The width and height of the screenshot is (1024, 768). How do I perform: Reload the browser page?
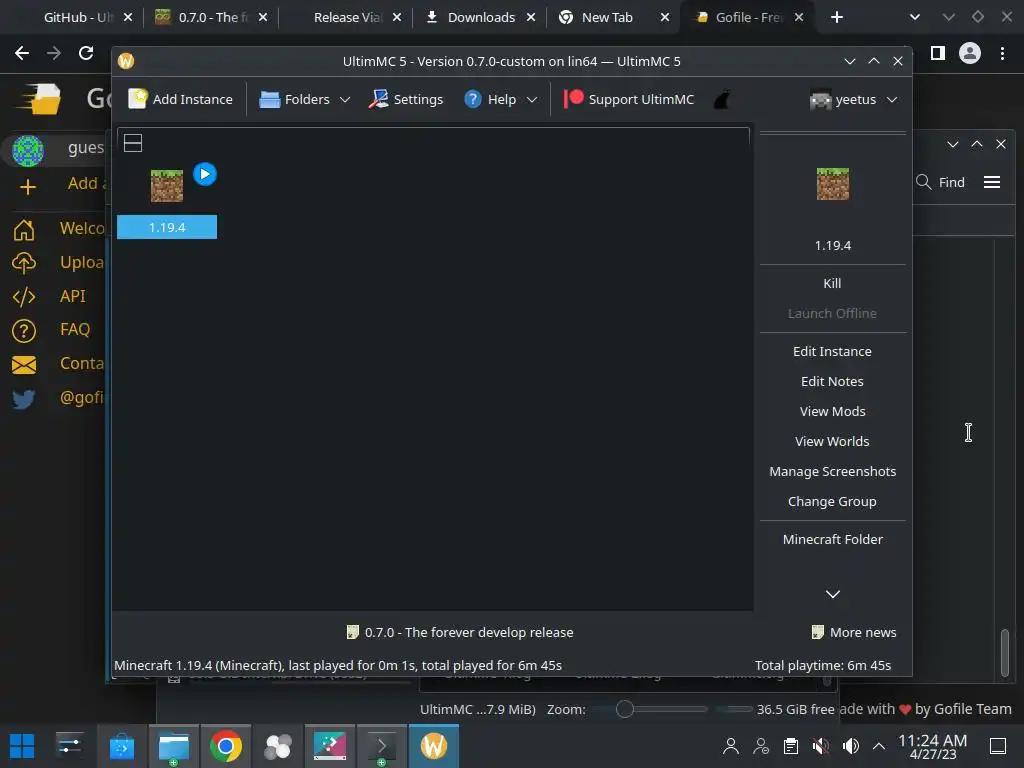[x=86, y=53]
